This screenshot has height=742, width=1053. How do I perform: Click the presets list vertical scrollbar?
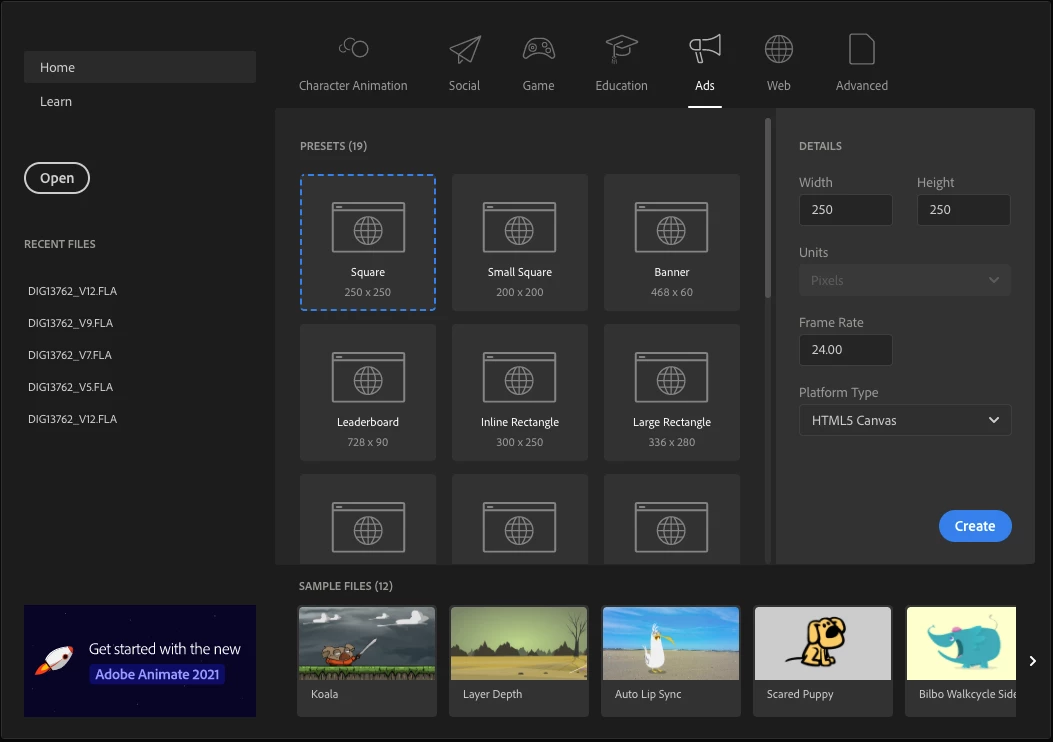(x=768, y=208)
